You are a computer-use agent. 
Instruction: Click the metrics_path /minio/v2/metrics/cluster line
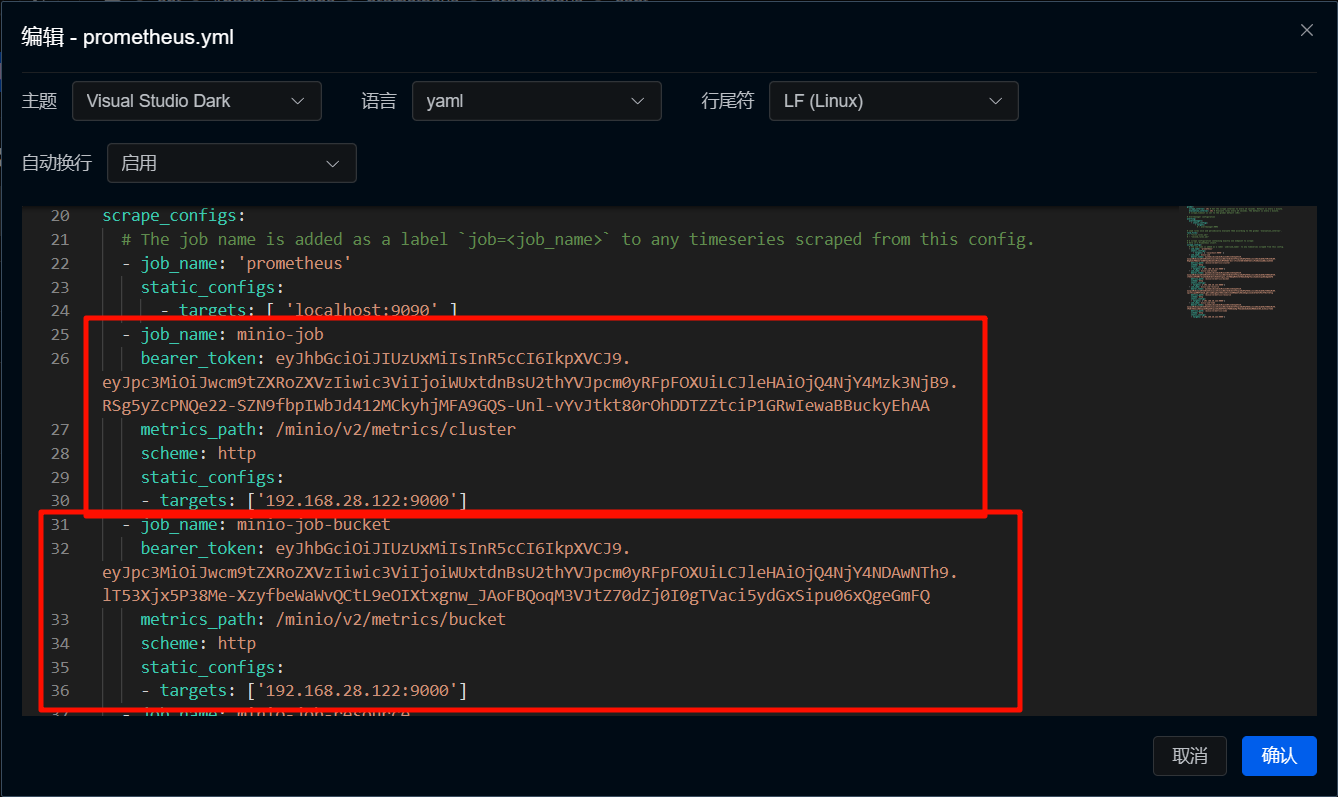click(x=328, y=429)
